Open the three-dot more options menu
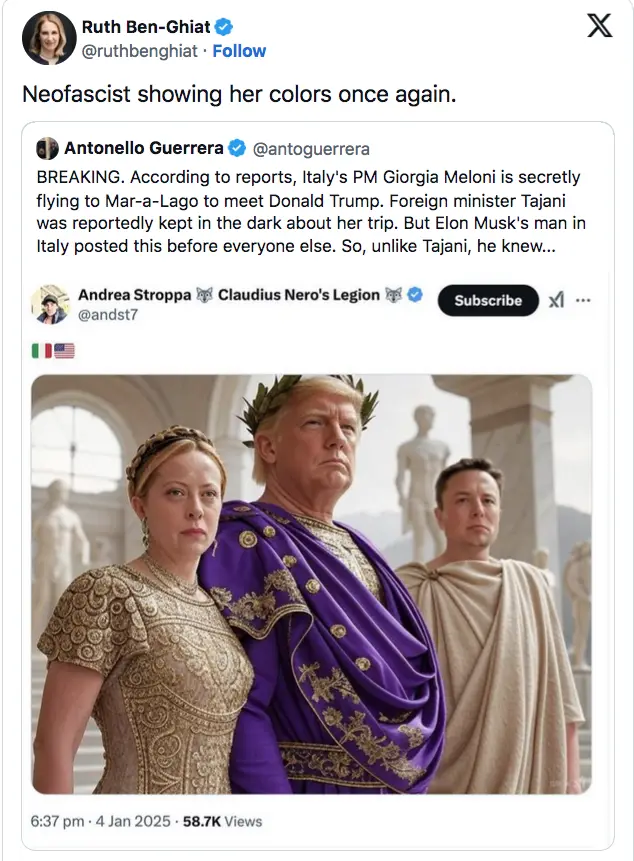This screenshot has height=861, width=634. tap(583, 300)
